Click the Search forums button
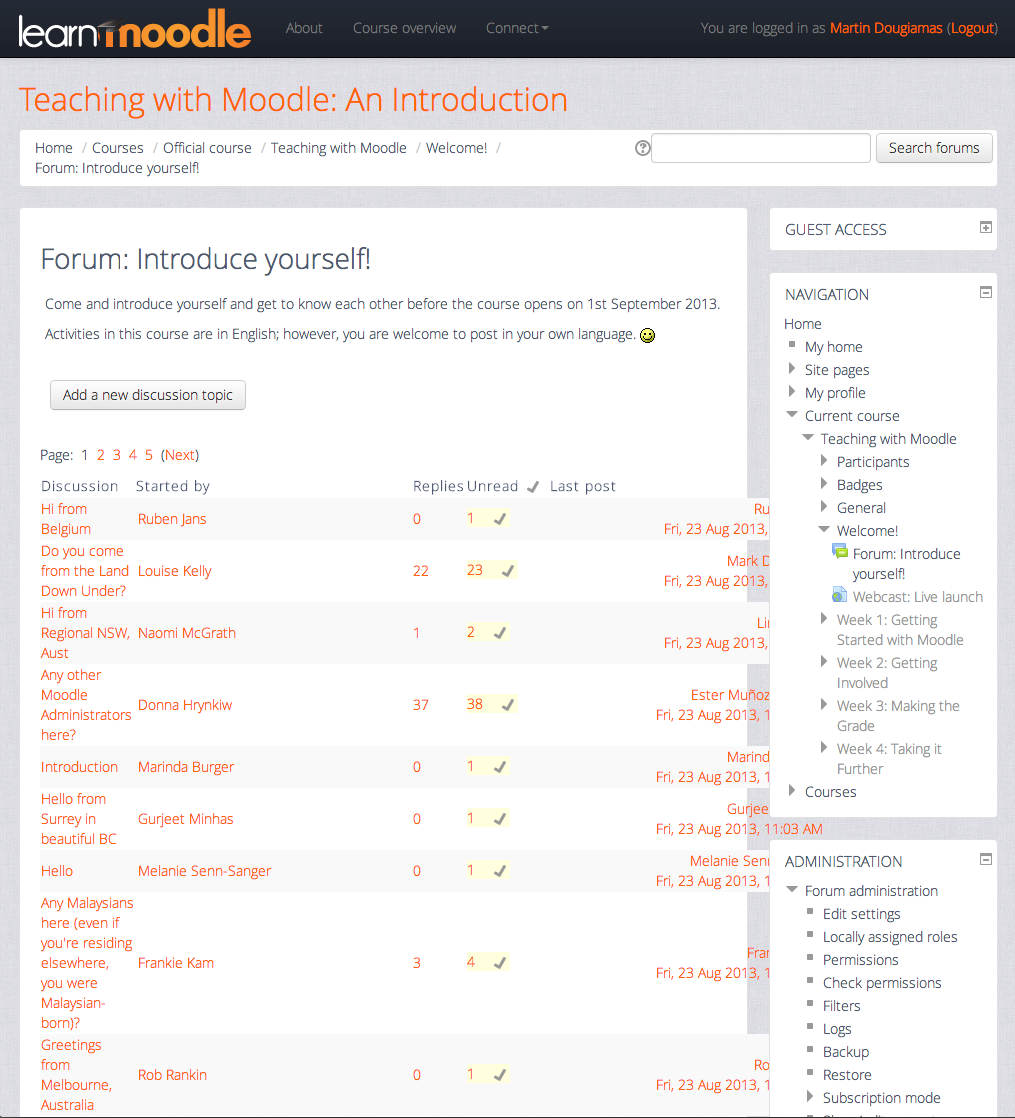1015x1118 pixels. point(934,148)
